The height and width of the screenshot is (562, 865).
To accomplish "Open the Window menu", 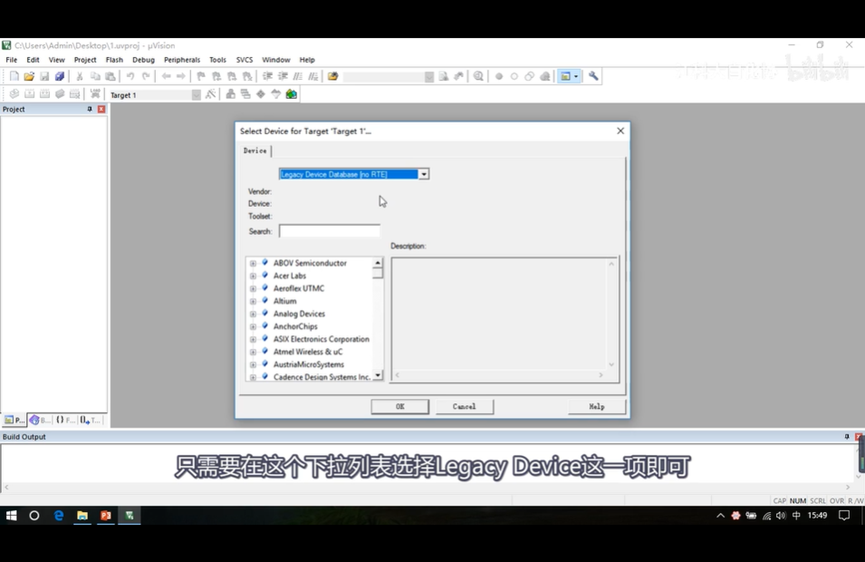I will click(x=276, y=60).
